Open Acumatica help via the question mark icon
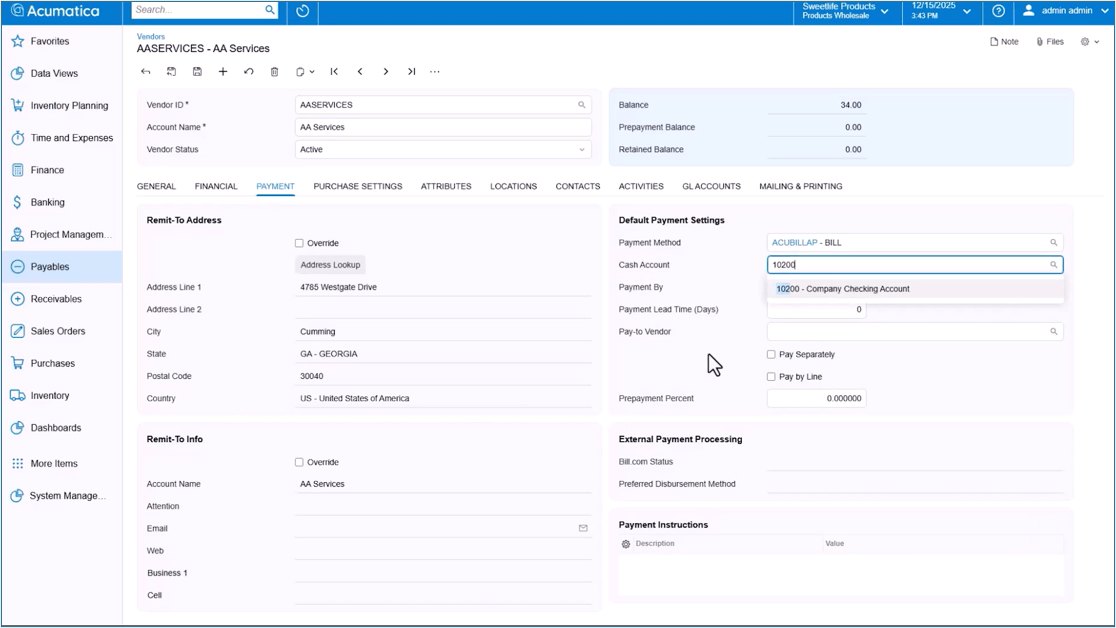This screenshot has height=628, width=1116. [997, 12]
